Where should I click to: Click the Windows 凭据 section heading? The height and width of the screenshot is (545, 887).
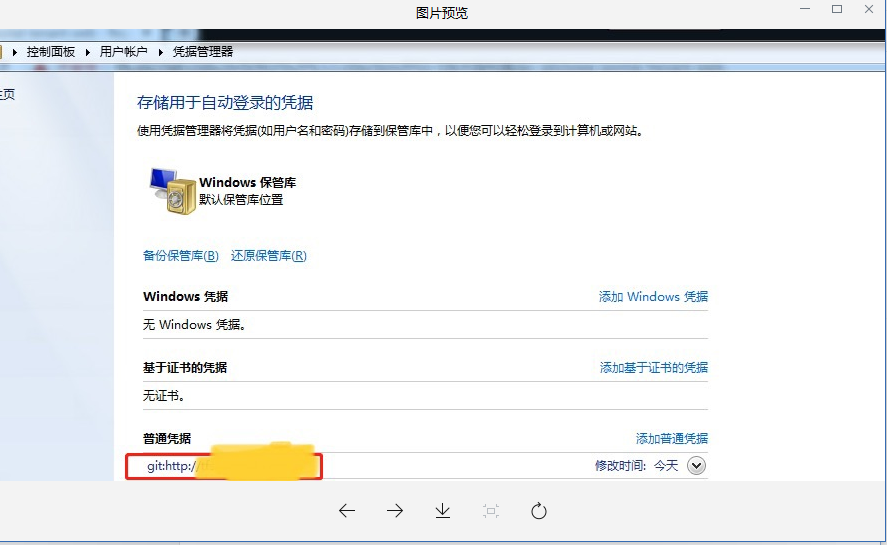pos(186,297)
